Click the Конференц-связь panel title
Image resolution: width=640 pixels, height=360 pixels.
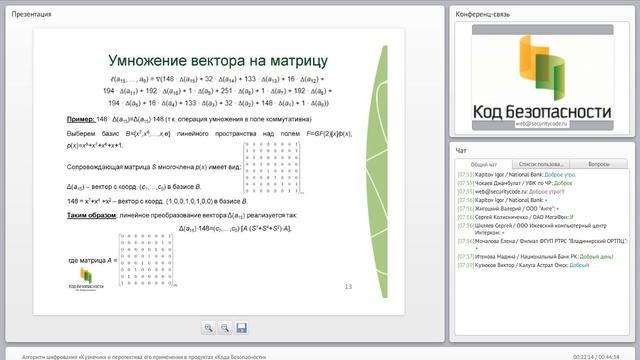(482, 14)
